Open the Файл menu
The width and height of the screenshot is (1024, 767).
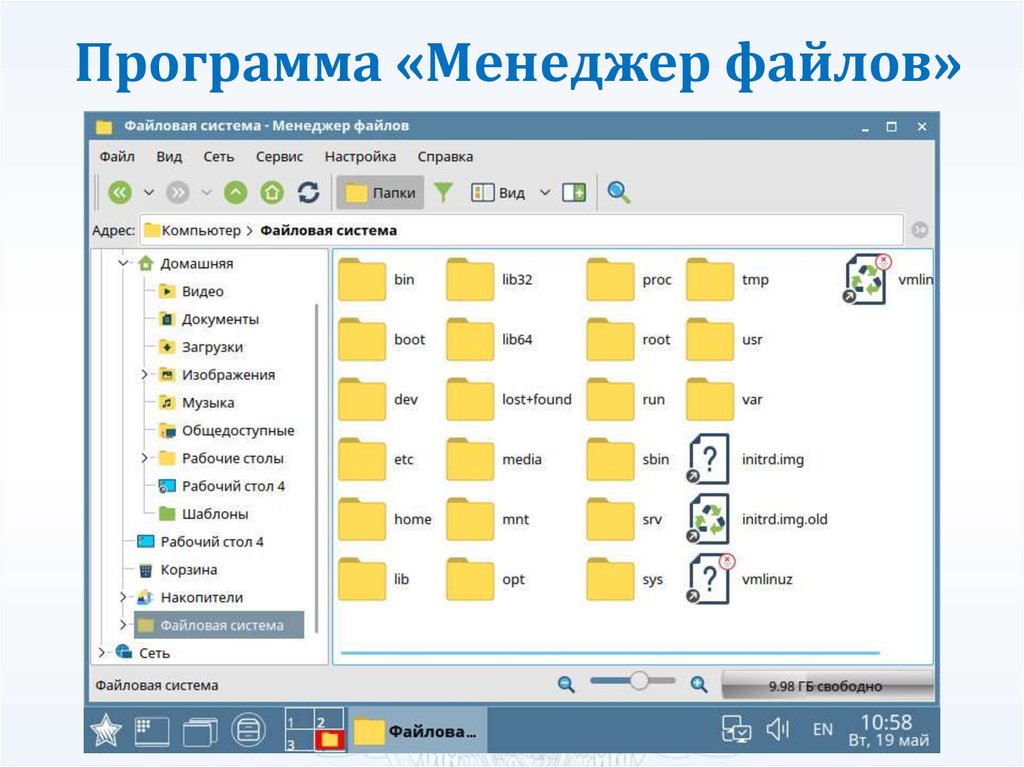click(x=117, y=157)
